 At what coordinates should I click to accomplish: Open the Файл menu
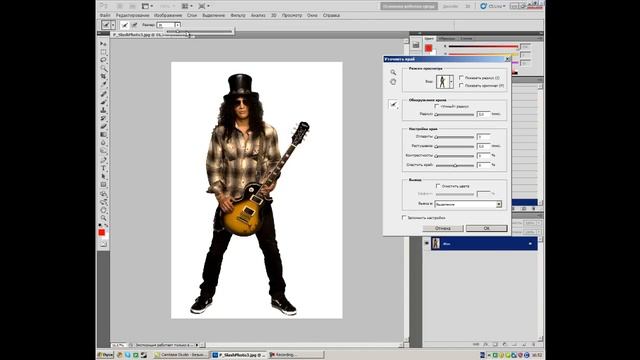click(105, 15)
